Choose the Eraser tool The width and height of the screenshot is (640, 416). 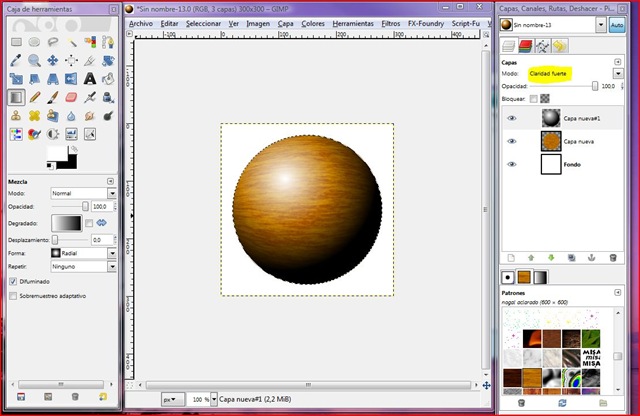coord(71,97)
